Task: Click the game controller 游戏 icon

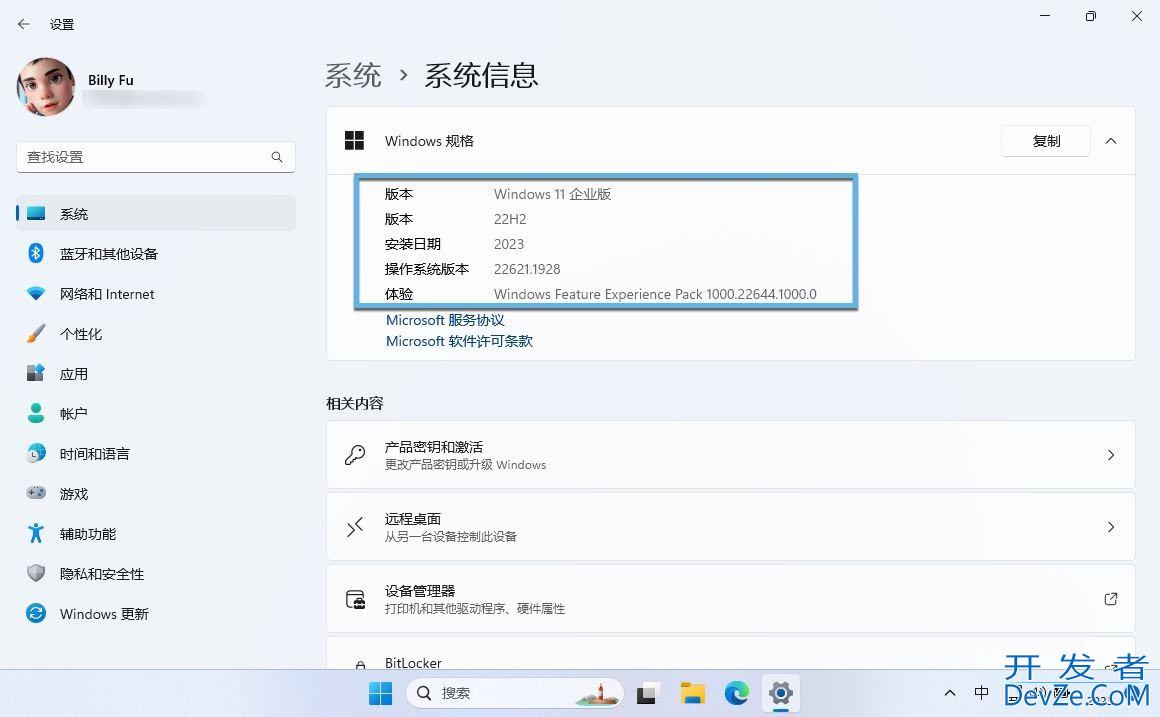Action: 36,493
